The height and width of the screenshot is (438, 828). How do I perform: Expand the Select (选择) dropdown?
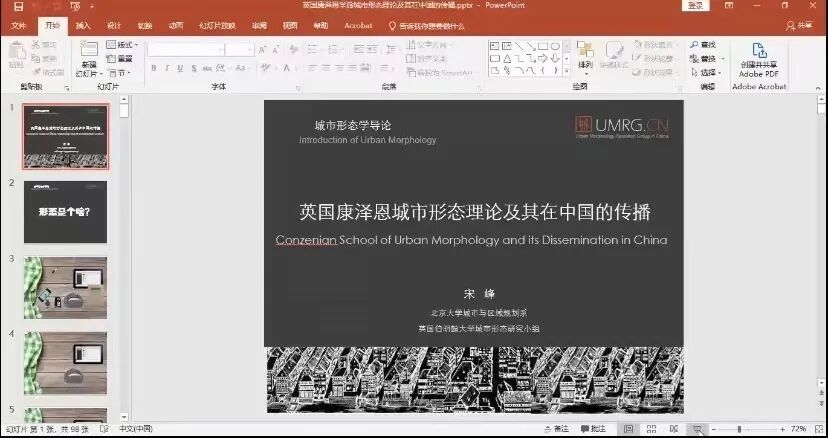click(708, 73)
